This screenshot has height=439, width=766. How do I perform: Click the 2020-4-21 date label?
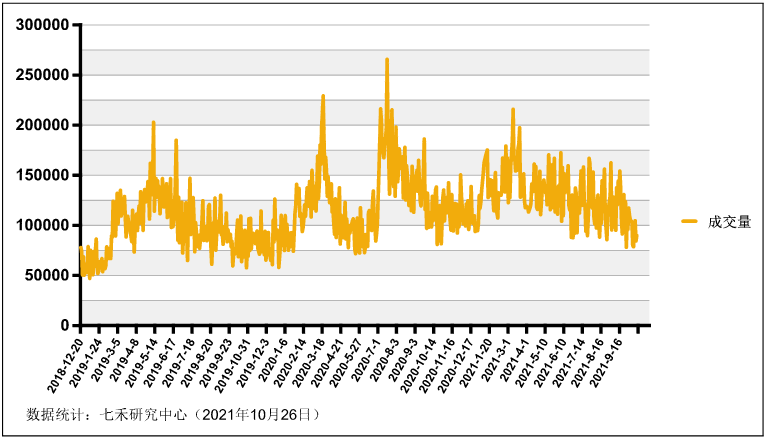click(327, 362)
